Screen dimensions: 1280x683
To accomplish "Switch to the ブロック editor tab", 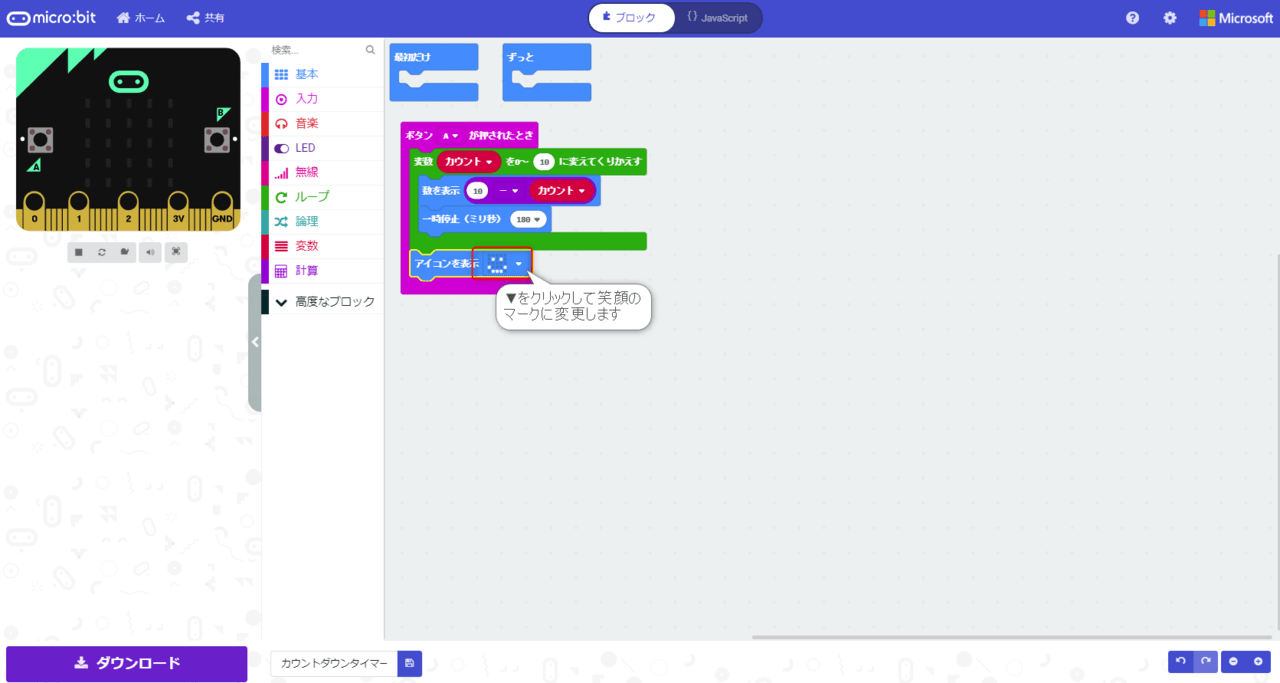I will tap(630, 18).
